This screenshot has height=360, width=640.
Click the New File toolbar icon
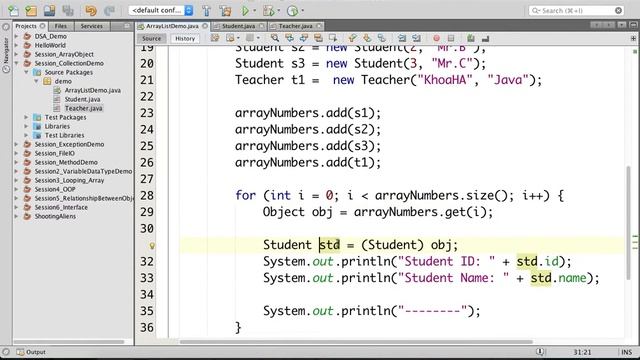(13, 11)
